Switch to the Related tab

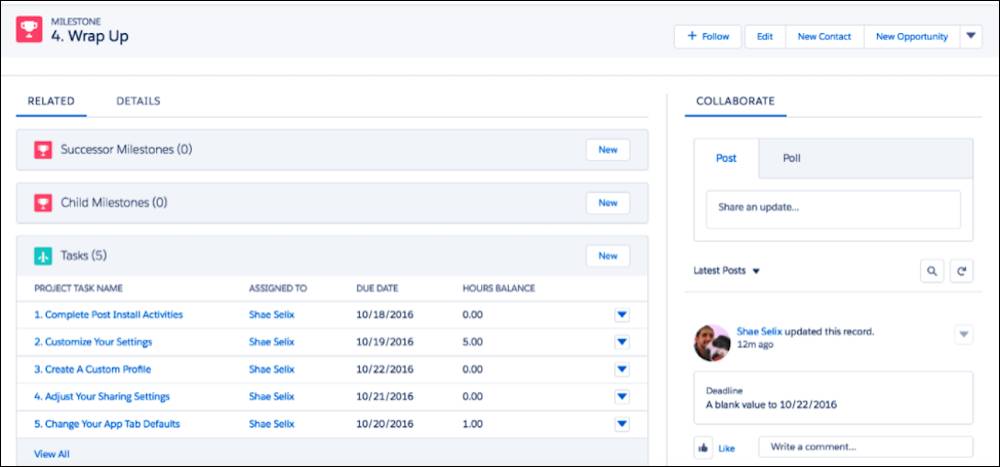pos(51,101)
